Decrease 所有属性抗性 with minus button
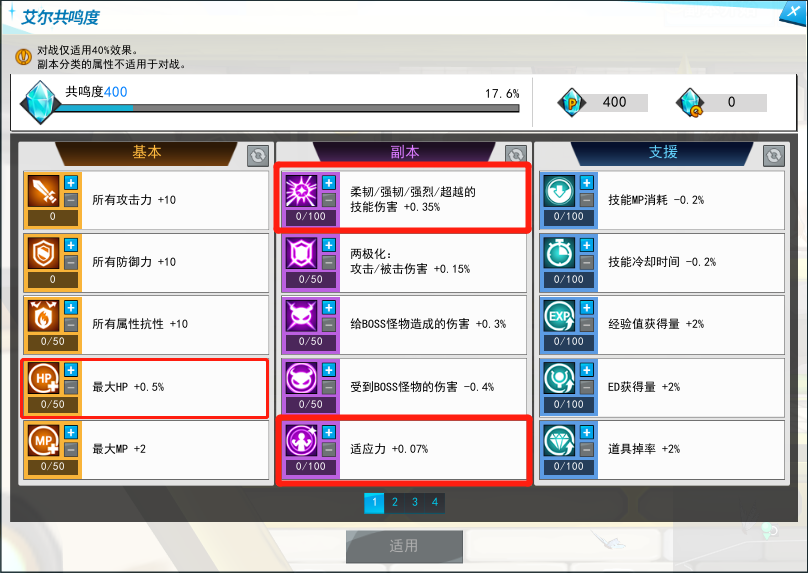808x573 pixels. pos(71,325)
